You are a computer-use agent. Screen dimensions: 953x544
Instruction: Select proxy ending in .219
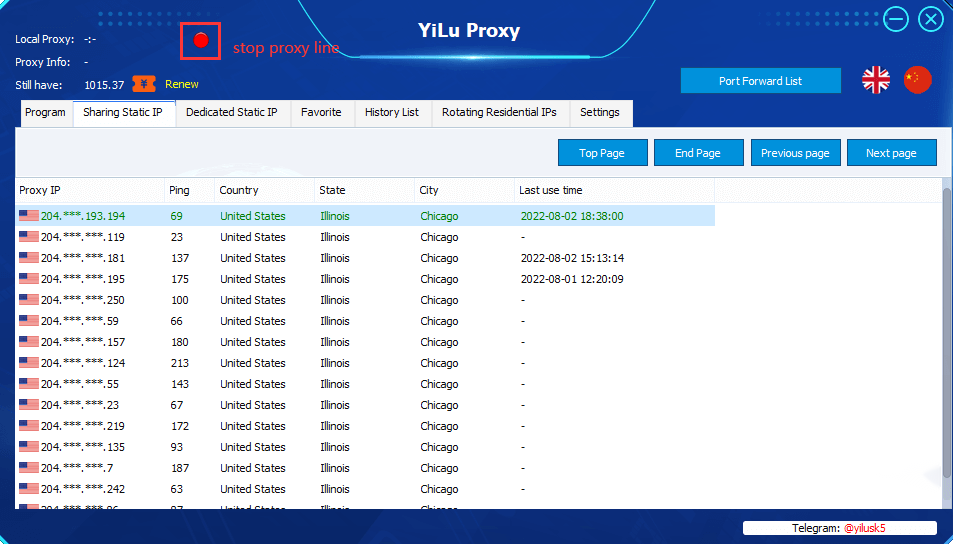point(365,425)
